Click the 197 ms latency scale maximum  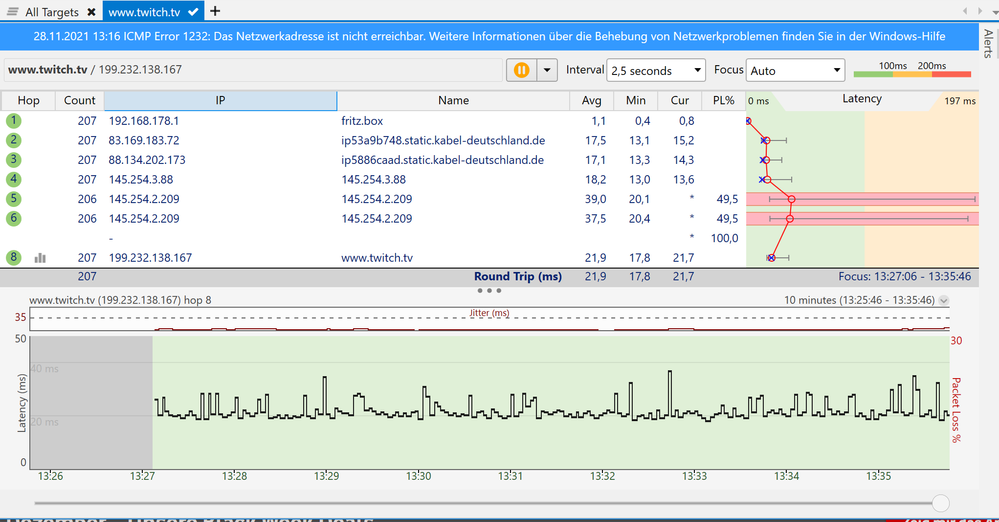[959, 101]
